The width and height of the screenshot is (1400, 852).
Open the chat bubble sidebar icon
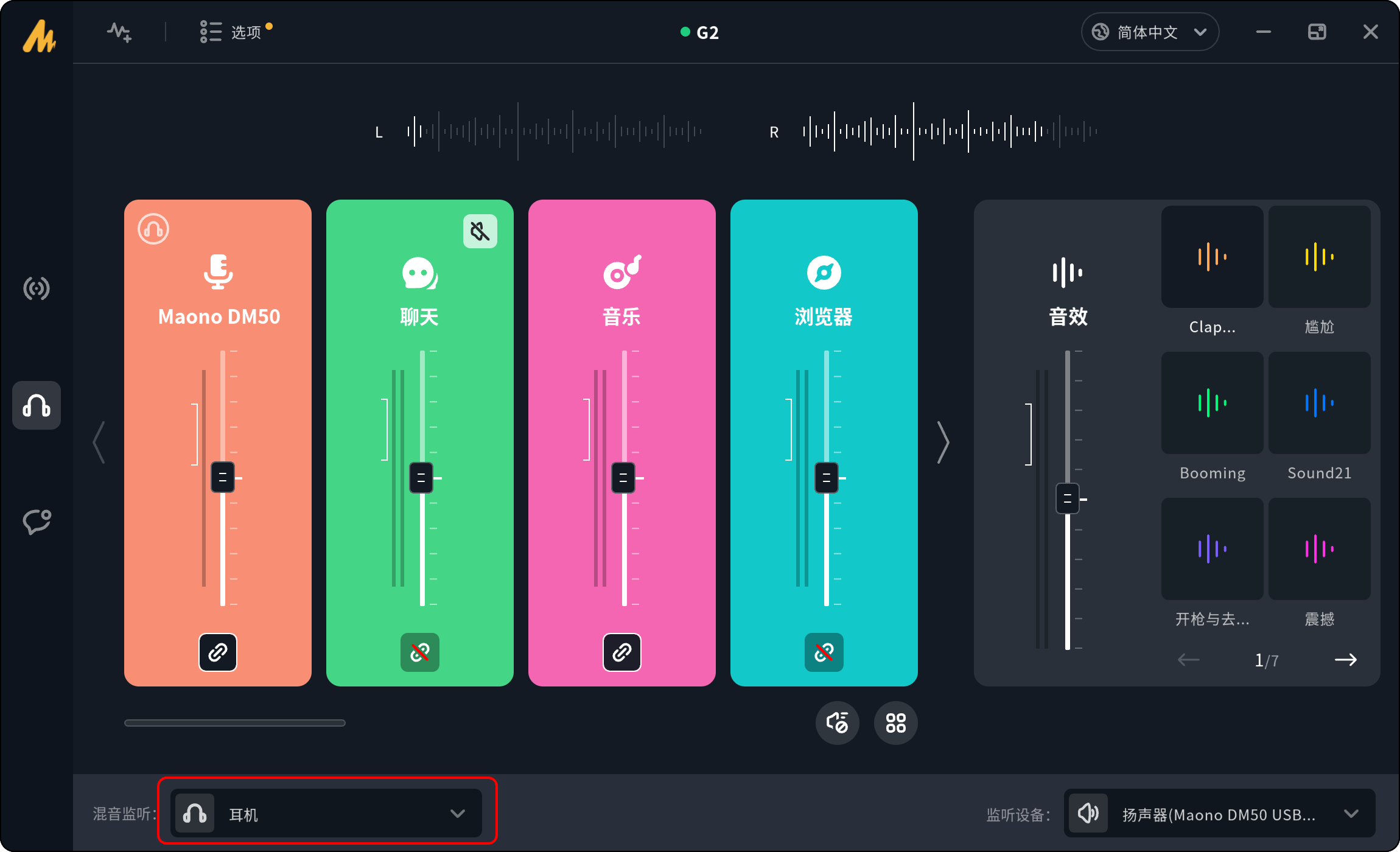point(37,522)
